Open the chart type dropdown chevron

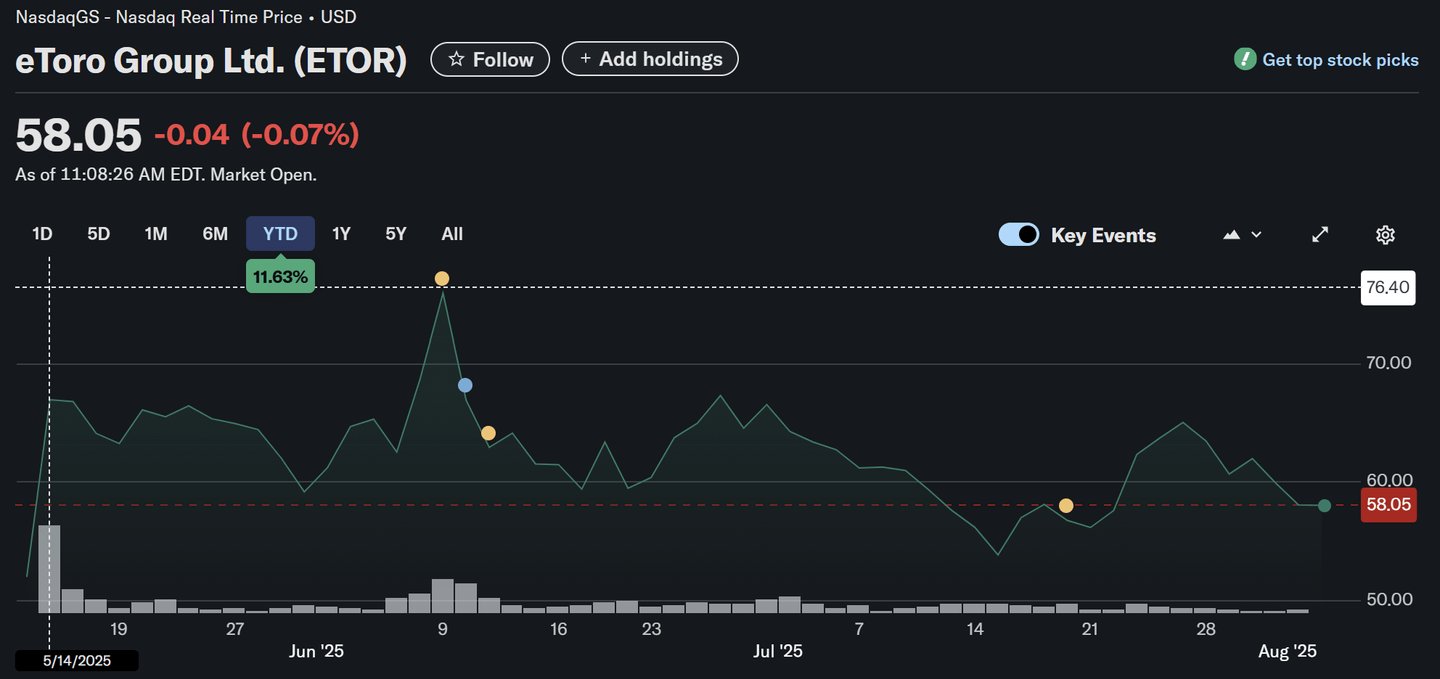tap(1254, 234)
